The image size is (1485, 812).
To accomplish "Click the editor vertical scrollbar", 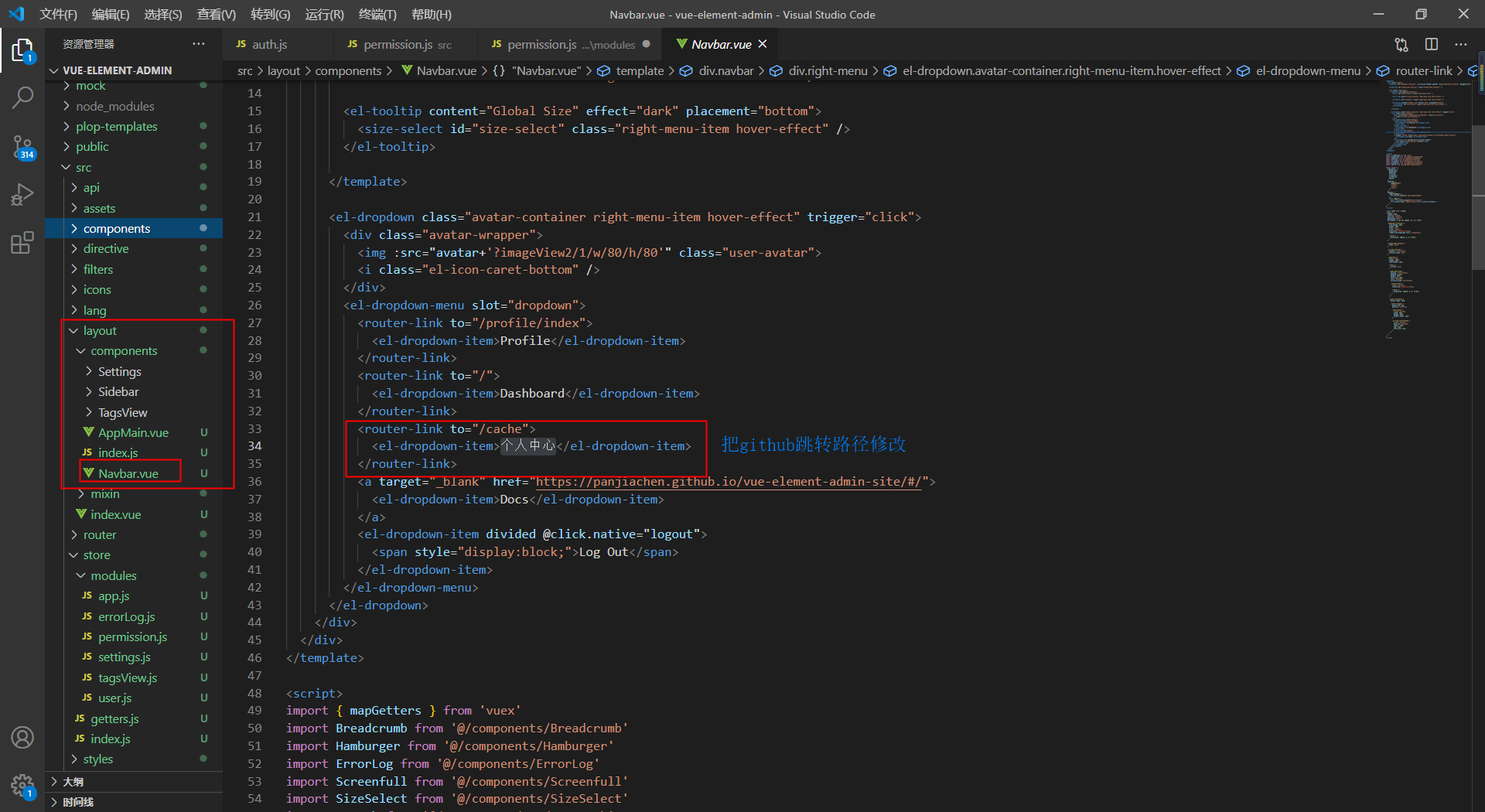I will 1478,197.
